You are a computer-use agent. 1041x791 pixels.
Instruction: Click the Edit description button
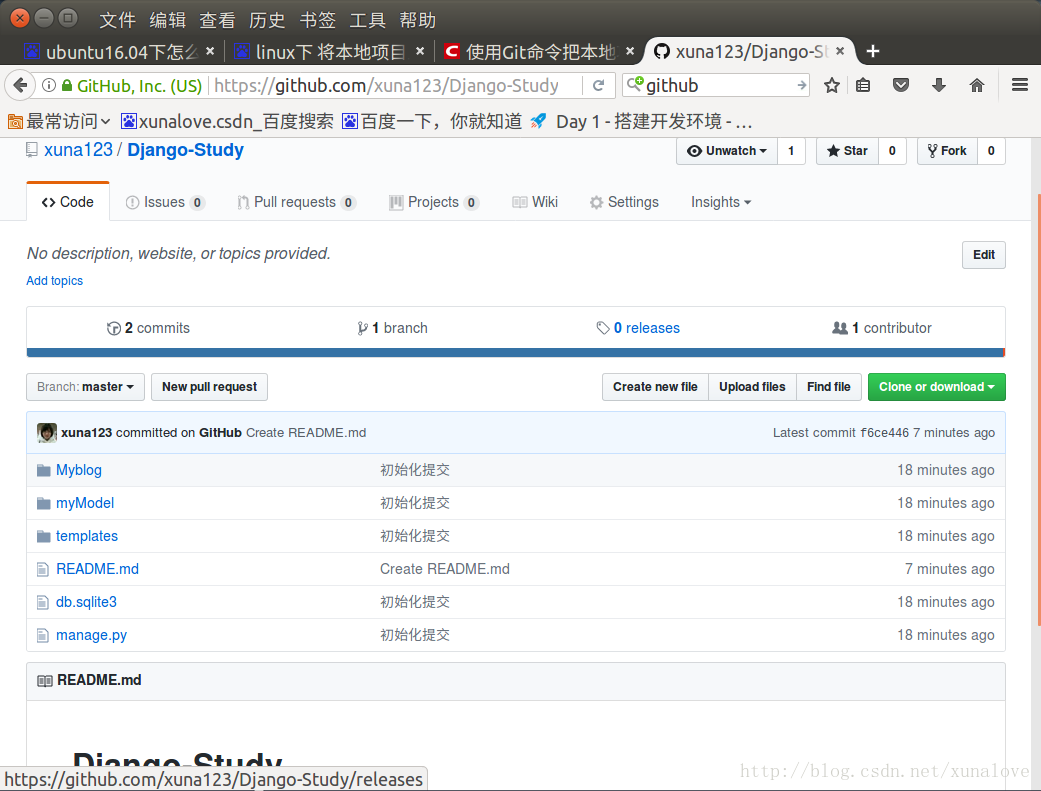pyautogui.click(x=983, y=255)
